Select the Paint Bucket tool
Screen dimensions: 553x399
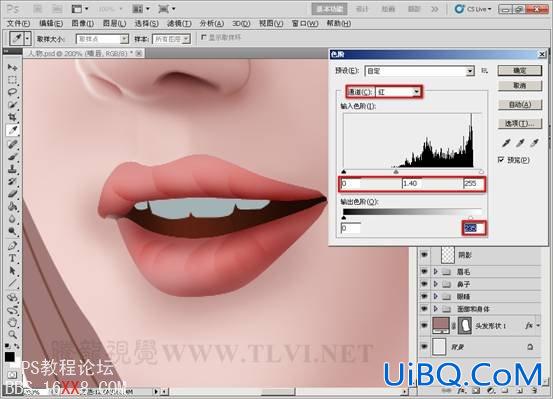[x=12, y=206]
